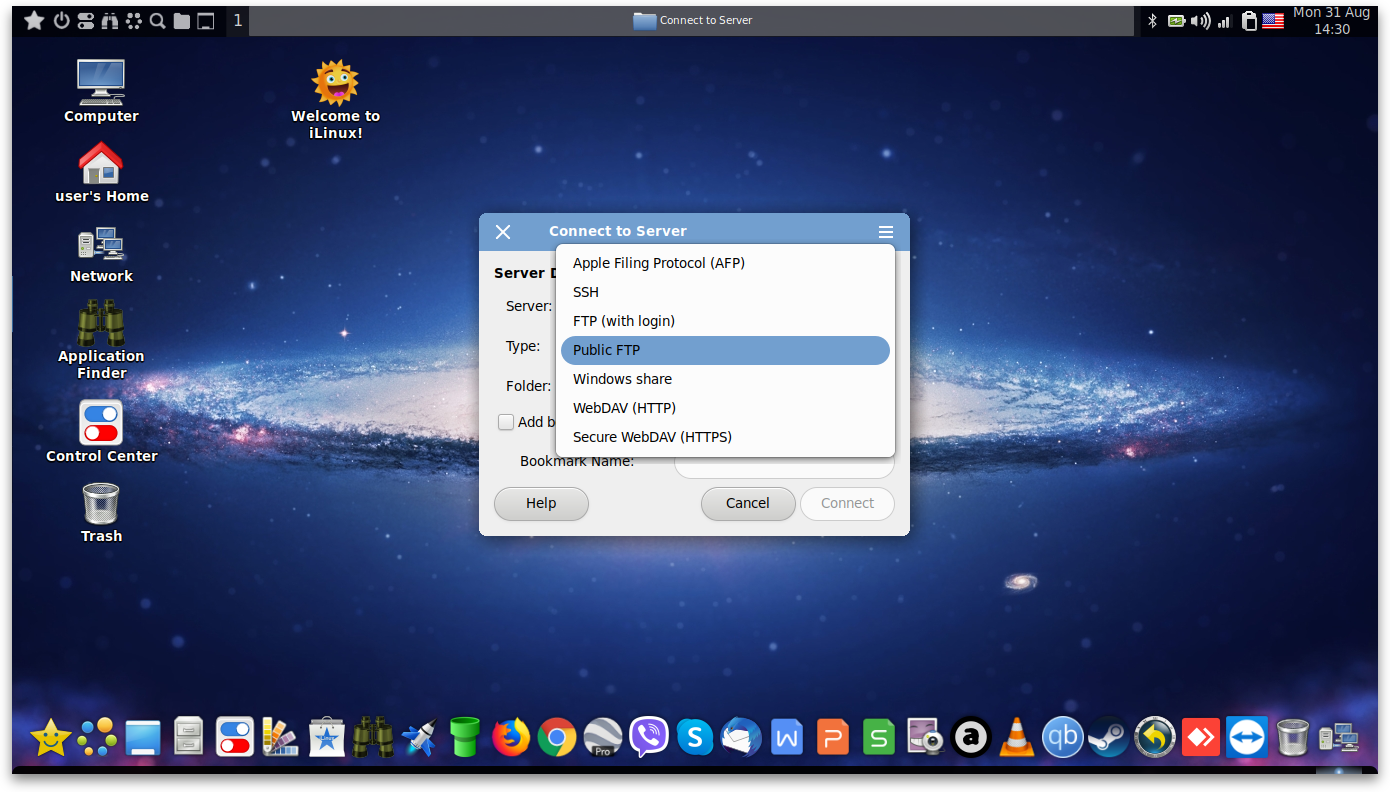Close the Connect to Server dialog

(503, 232)
